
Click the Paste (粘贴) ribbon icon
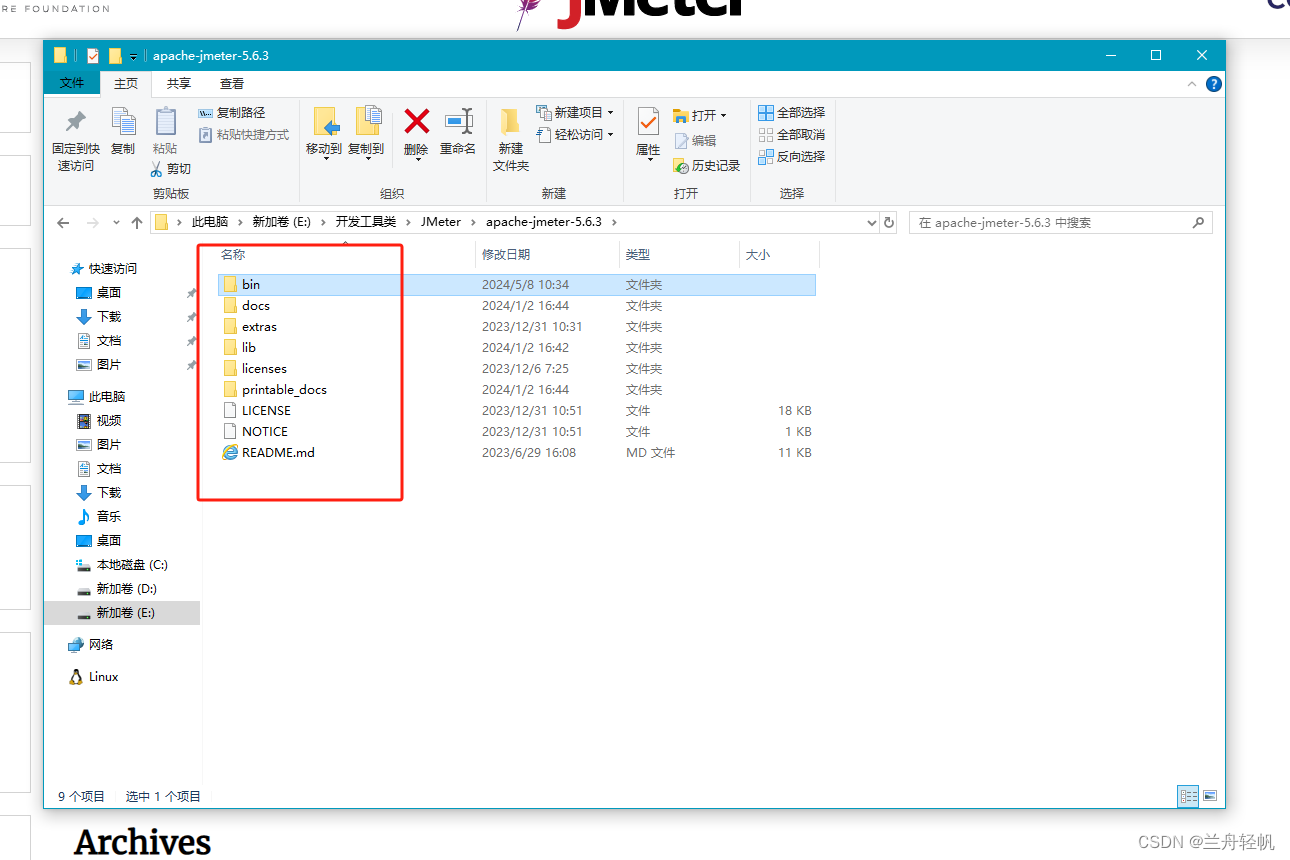pyautogui.click(x=165, y=122)
